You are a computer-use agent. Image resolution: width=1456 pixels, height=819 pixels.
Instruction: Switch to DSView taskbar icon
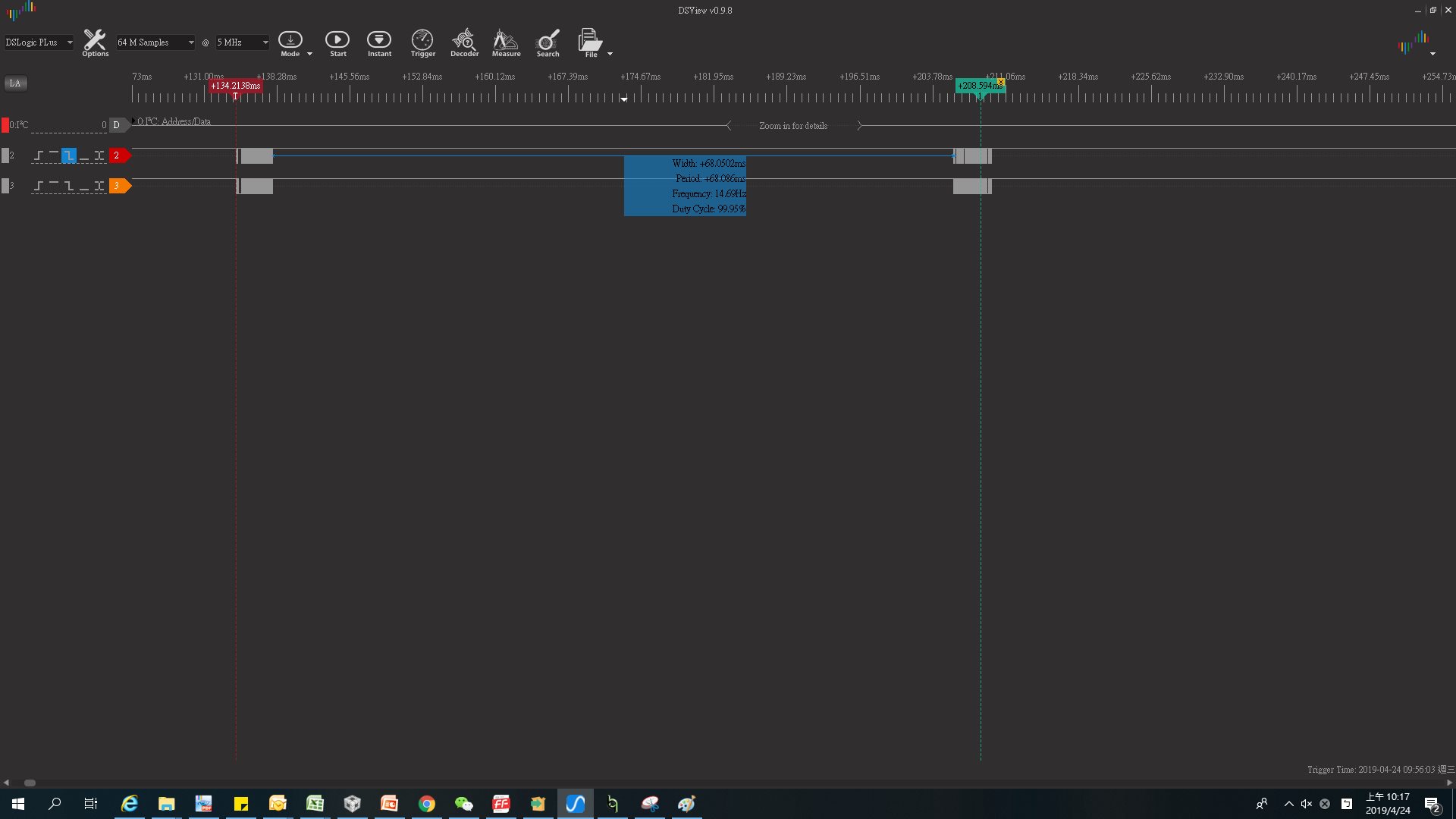pos(576,804)
